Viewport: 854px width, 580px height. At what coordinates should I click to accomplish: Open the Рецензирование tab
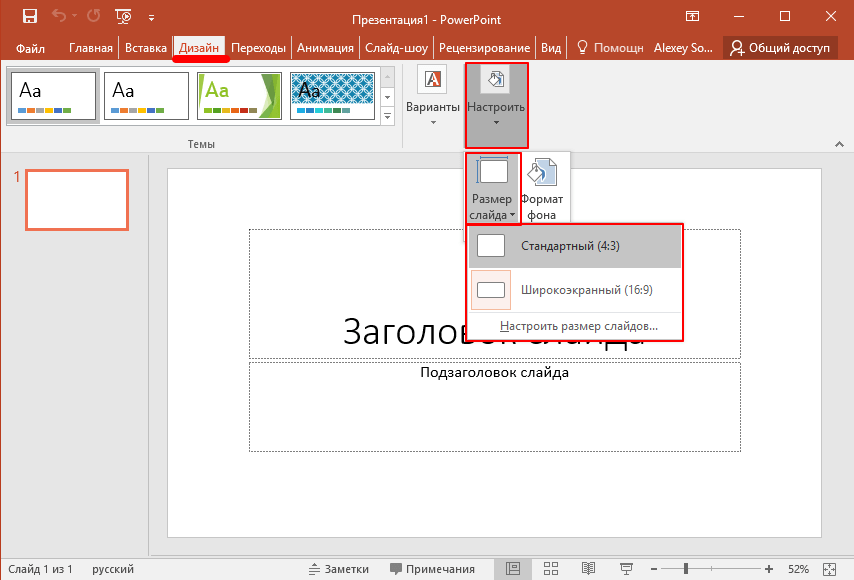484,48
